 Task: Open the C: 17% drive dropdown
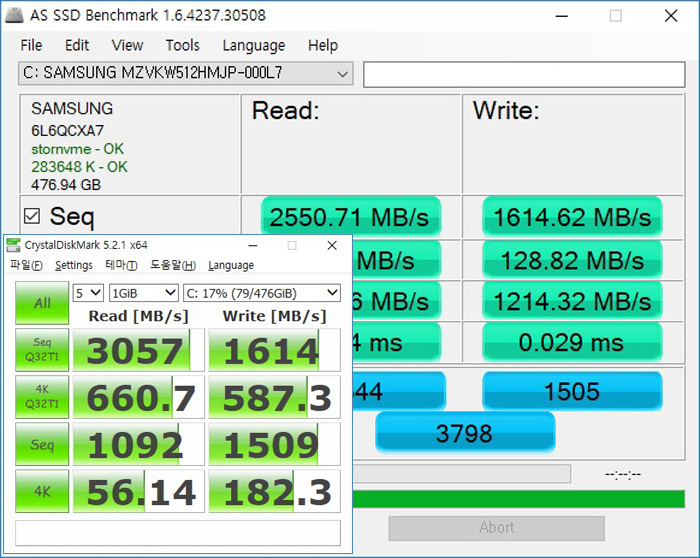click(x=262, y=293)
